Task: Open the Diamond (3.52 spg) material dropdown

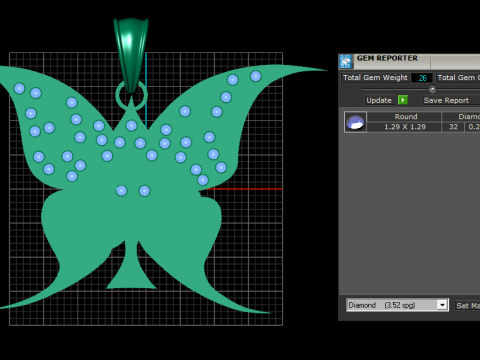Action: 397,305
